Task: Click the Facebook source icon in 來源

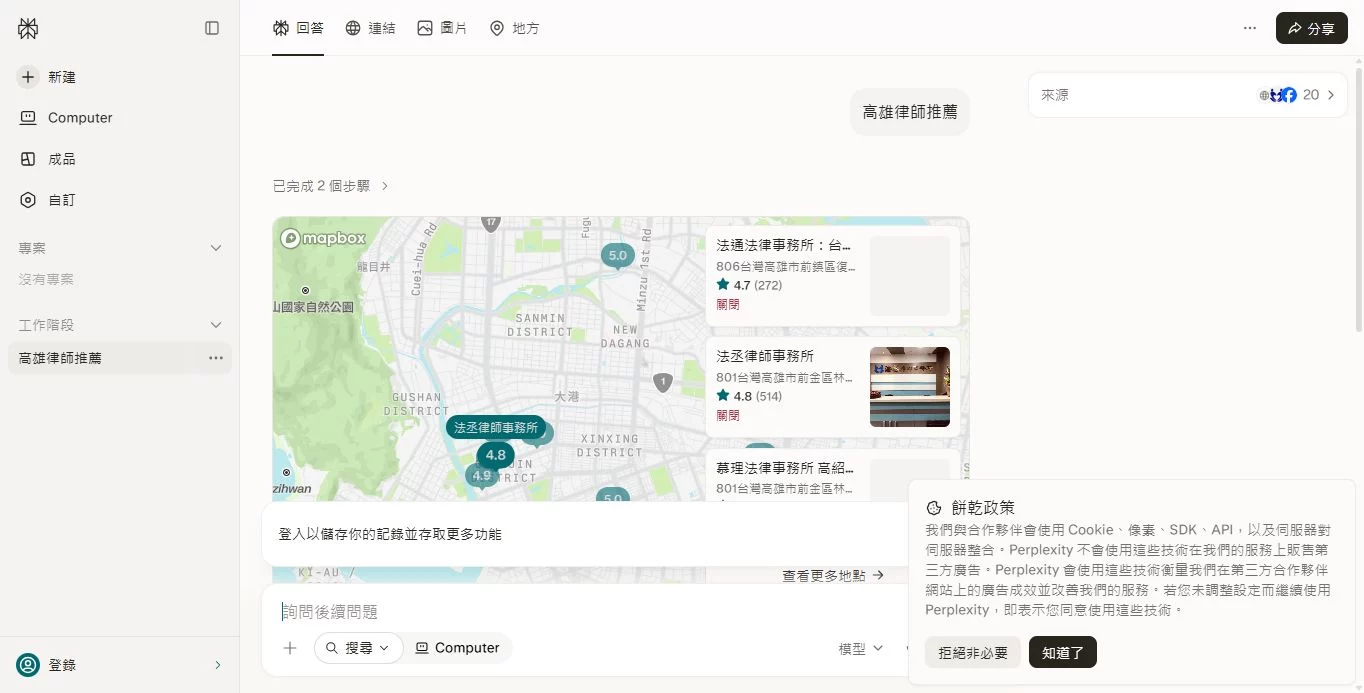Action: coord(1289,95)
